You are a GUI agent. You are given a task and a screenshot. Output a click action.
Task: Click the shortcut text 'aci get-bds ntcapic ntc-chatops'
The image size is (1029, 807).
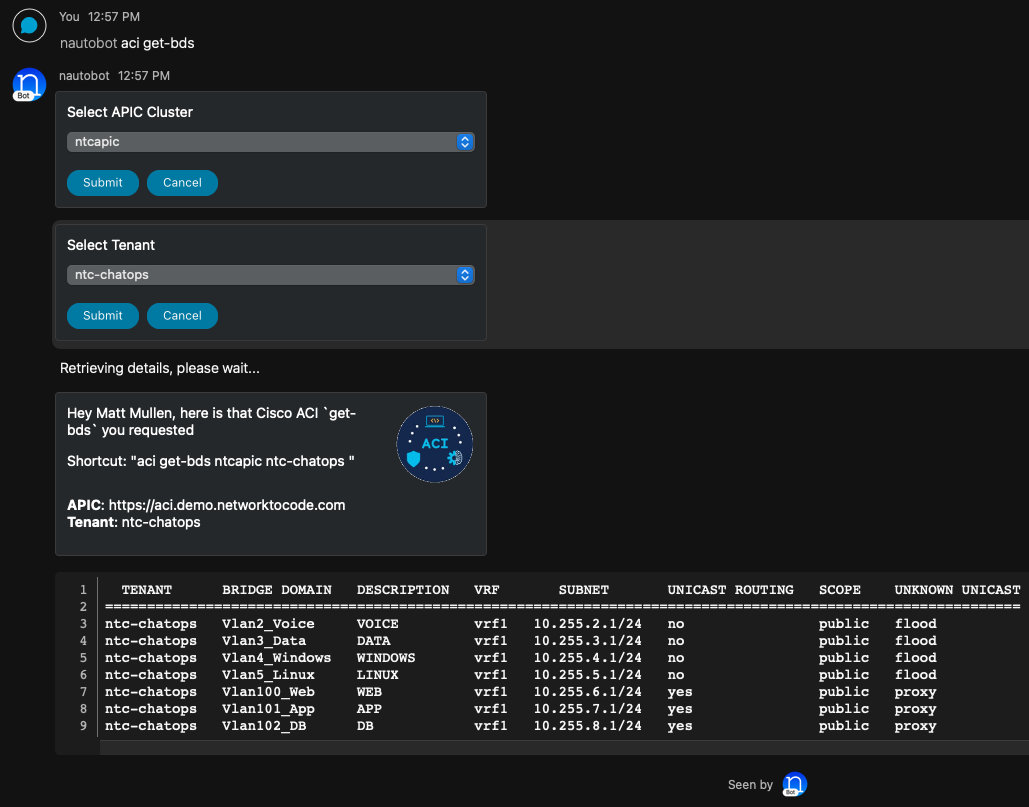click(241, 461)
